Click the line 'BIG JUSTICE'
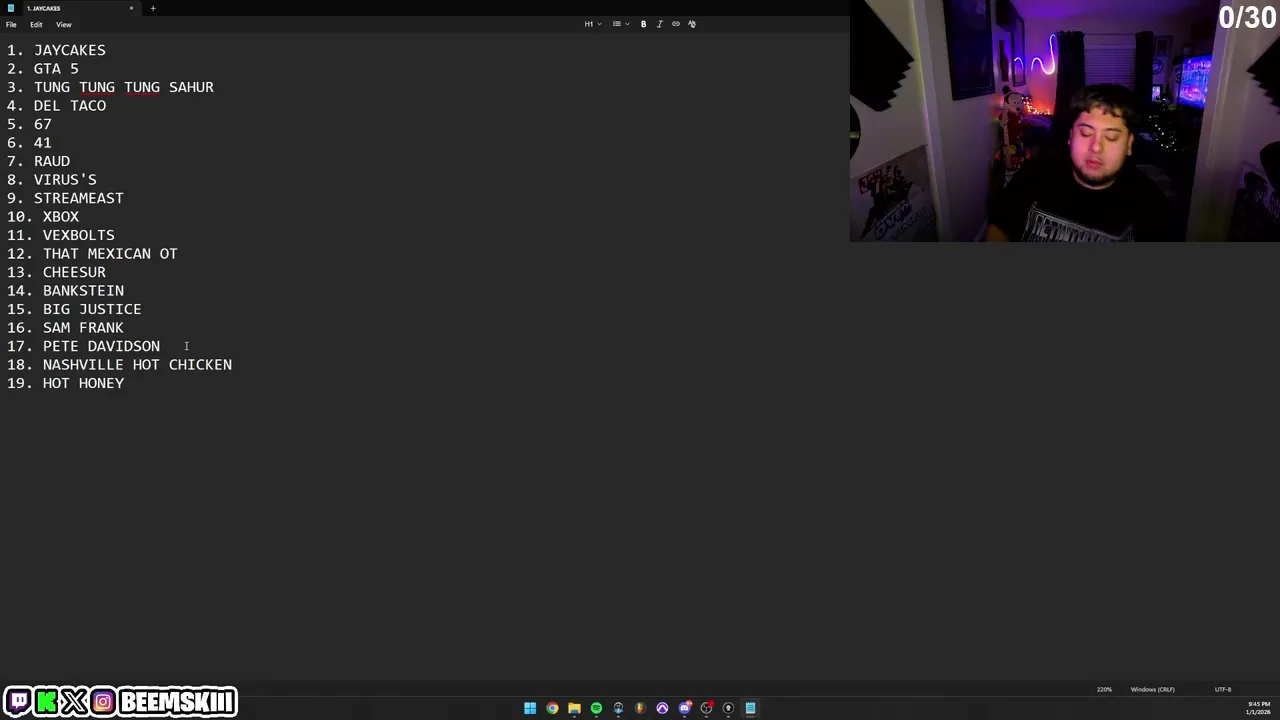 [x=92, y=309]
